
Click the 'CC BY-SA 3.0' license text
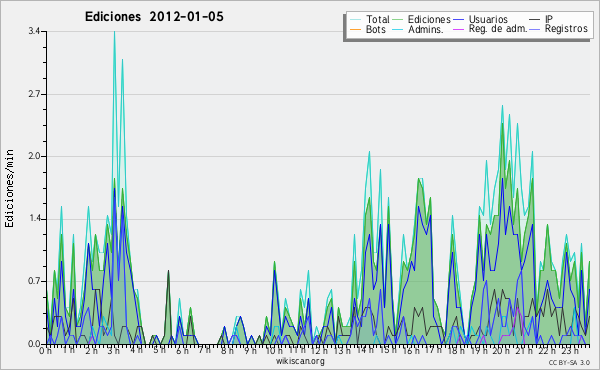point(569,363)
